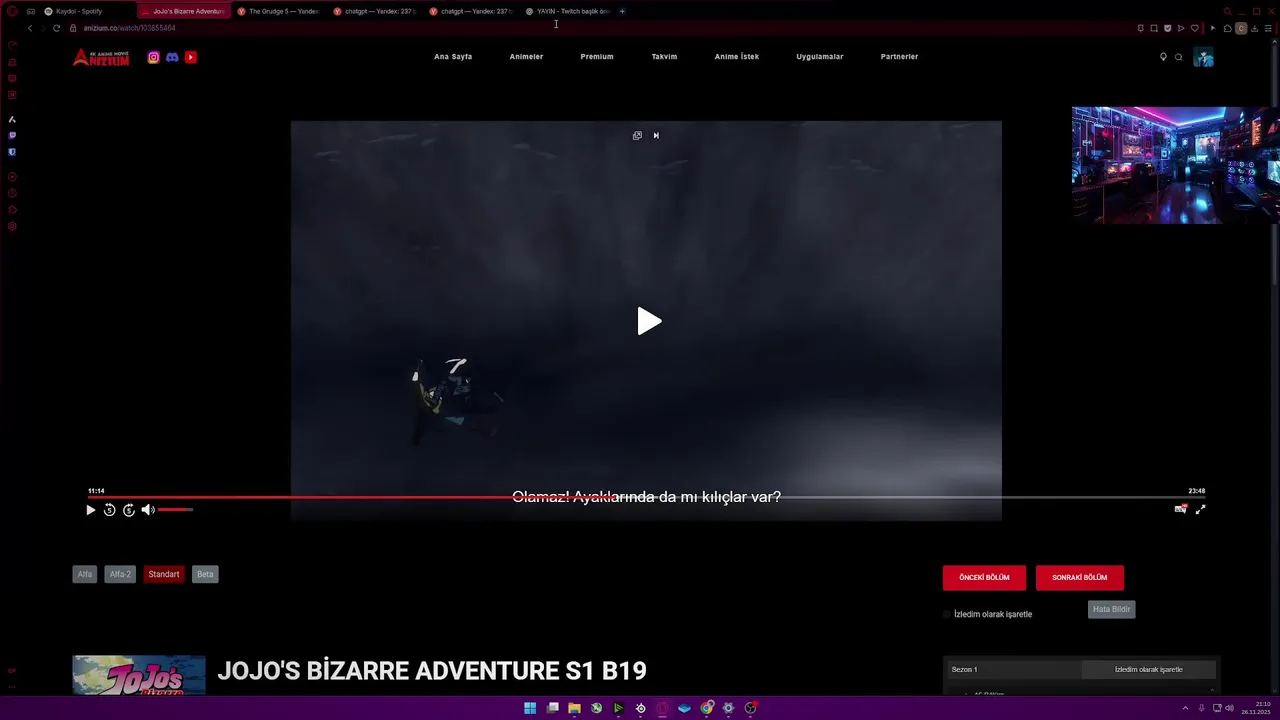Open the Opera GX taskbar icon
1280x720 pixels.
(x=662, y=708)
